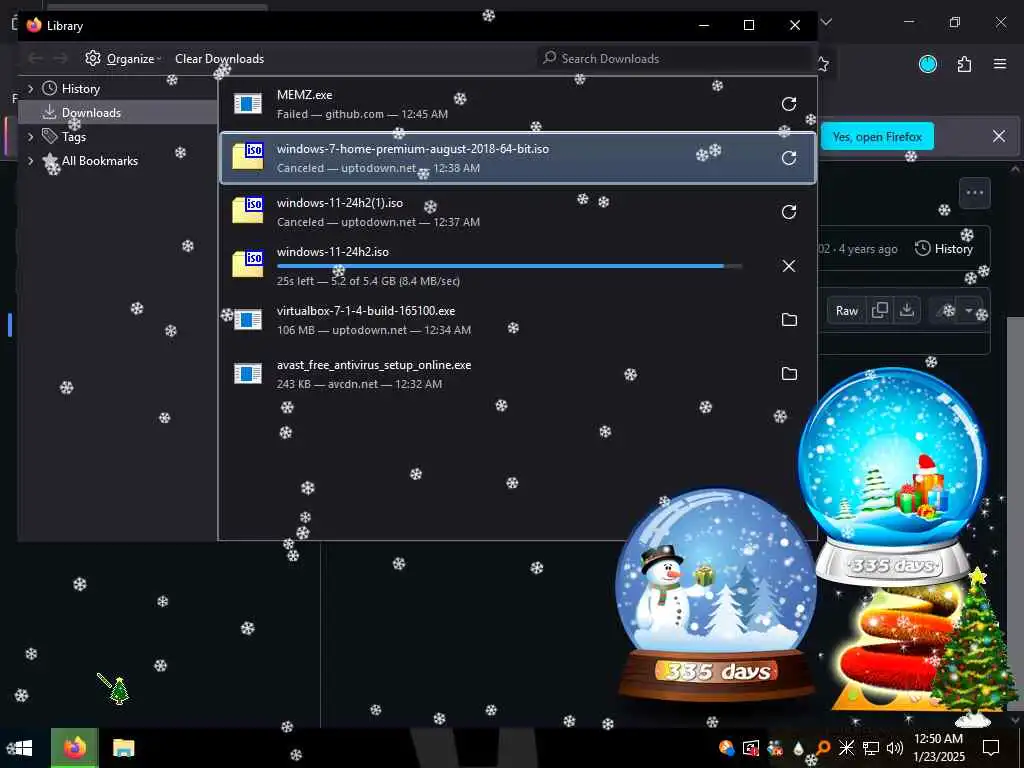Click '243 KB — avcdn.net — 12:32 AM' status

[x=359, y=384]
